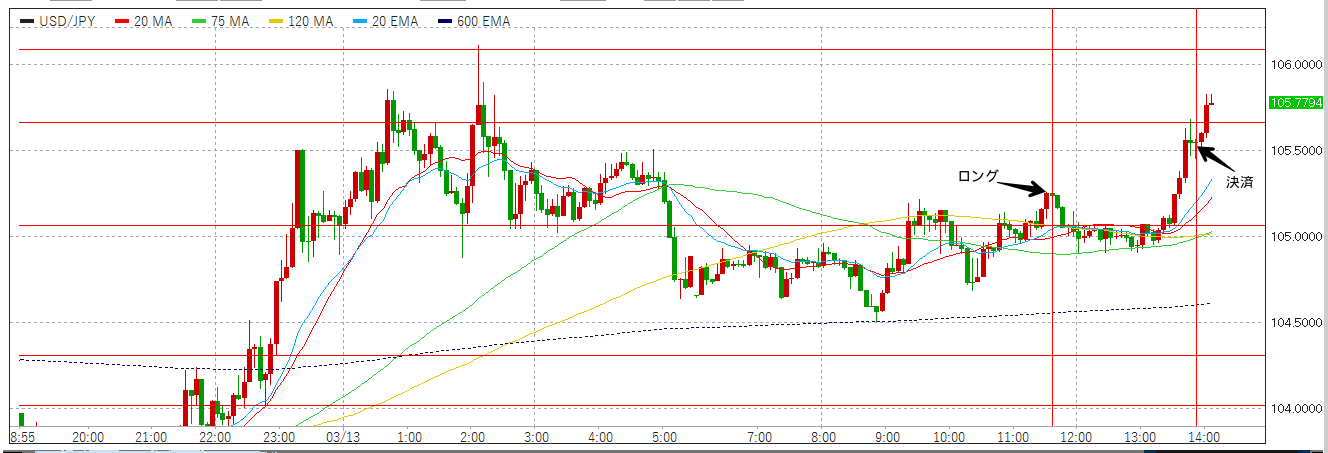Click the 20:00 time axis label
The height and width of the screenshot is (453, 1328).
(89, 437)
